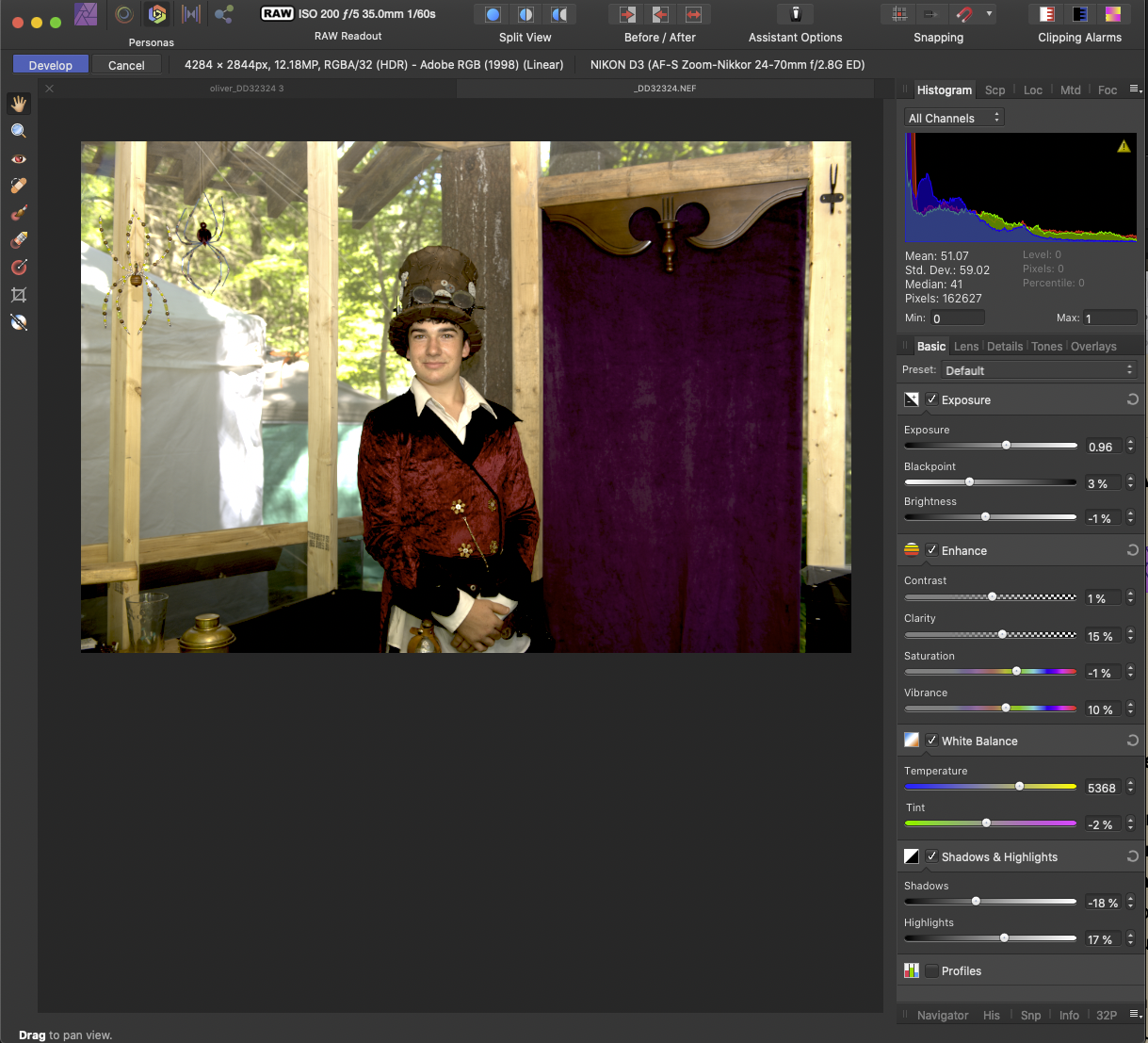
Task: Select the Blemish Removal tool
Action: point(19,186)
